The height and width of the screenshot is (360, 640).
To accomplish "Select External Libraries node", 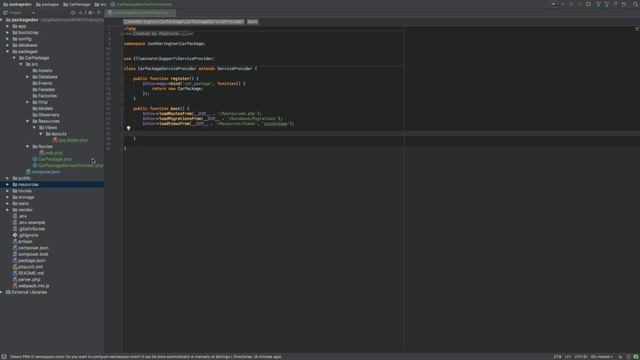I will 26,292.
